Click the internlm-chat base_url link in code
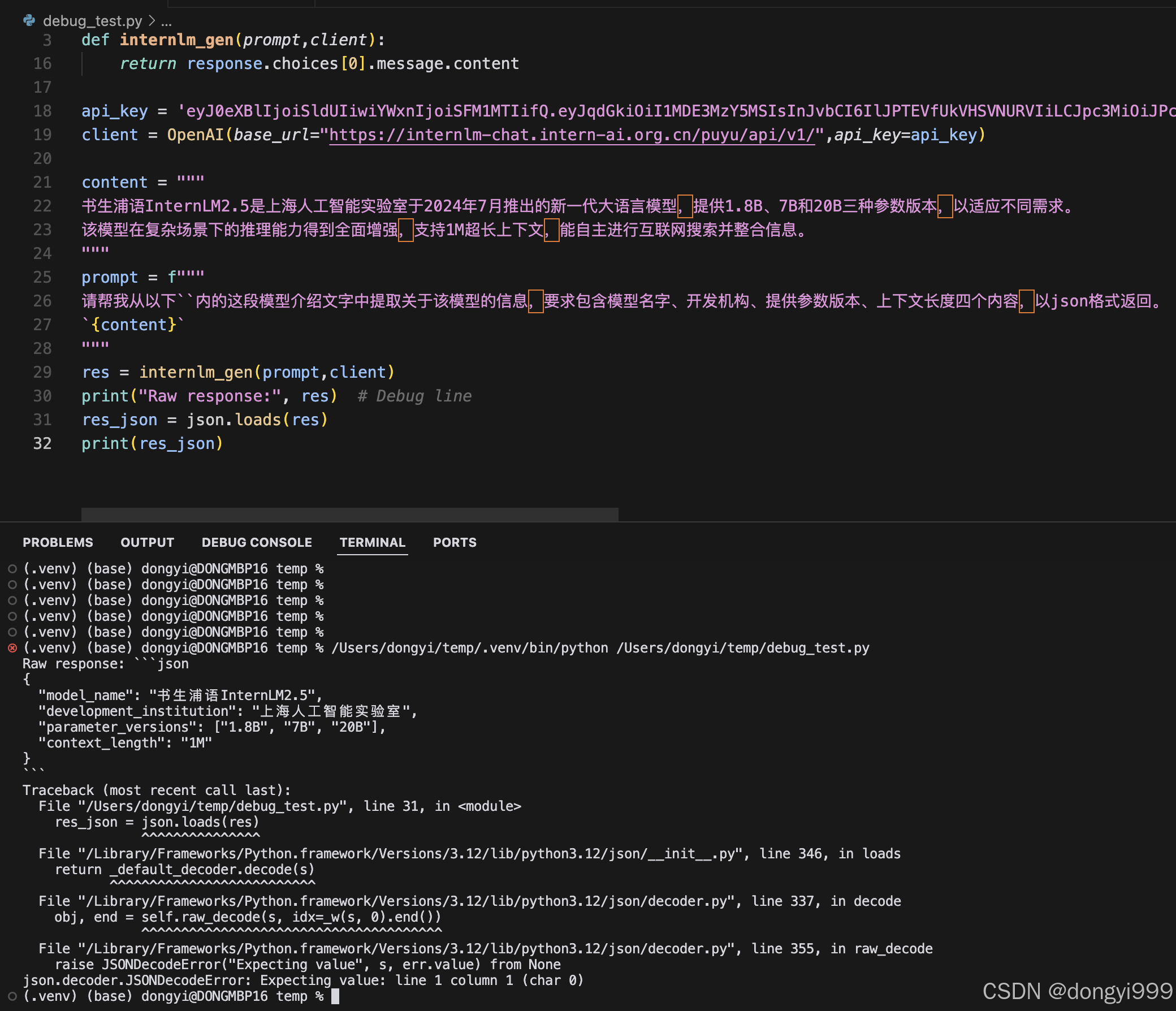Image resolution: width=1176 pixels, height=1011 pixels. point(572,135)
